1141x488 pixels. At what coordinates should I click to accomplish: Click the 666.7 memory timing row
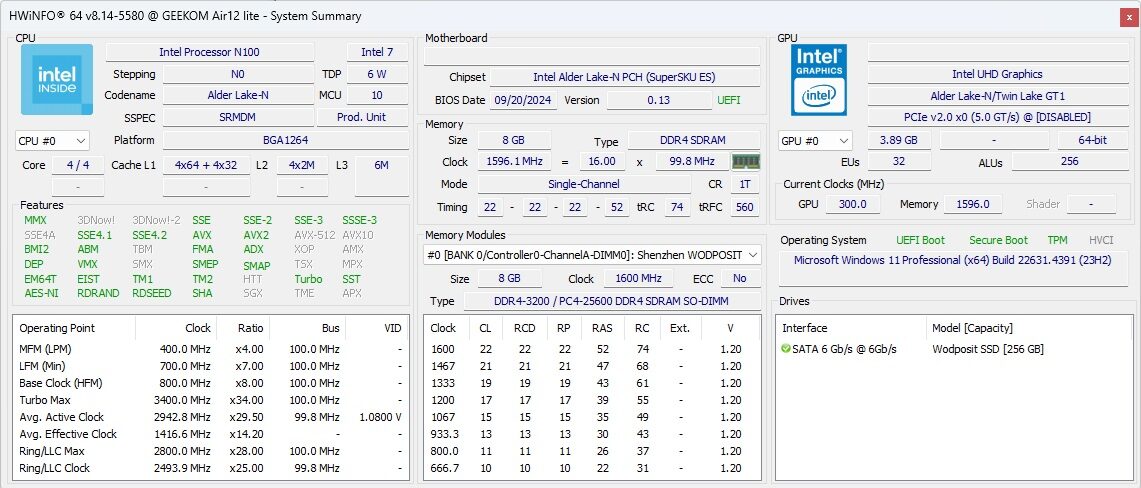(x=592, y=468)
